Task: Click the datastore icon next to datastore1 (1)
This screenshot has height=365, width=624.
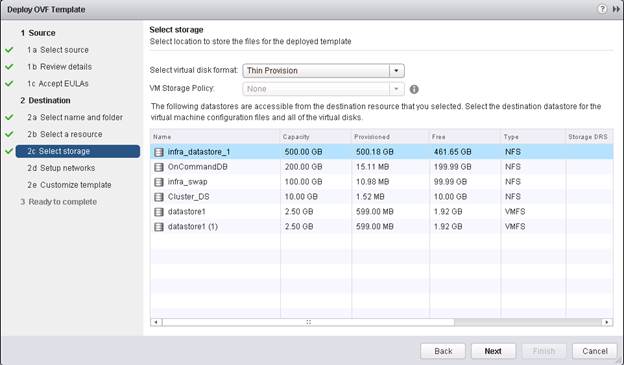Action: click(159, 227)
